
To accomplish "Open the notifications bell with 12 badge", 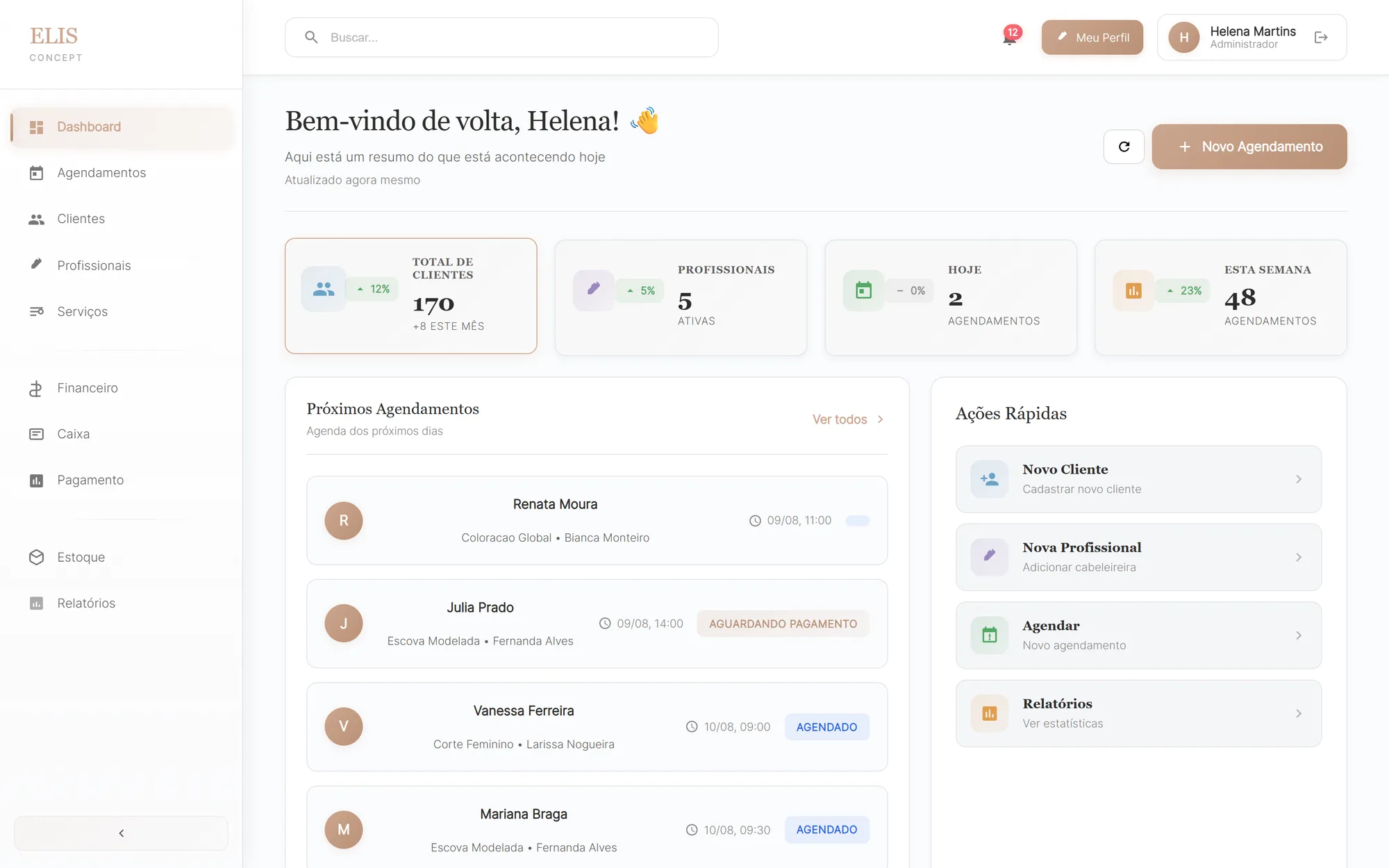I will 1010,37.
